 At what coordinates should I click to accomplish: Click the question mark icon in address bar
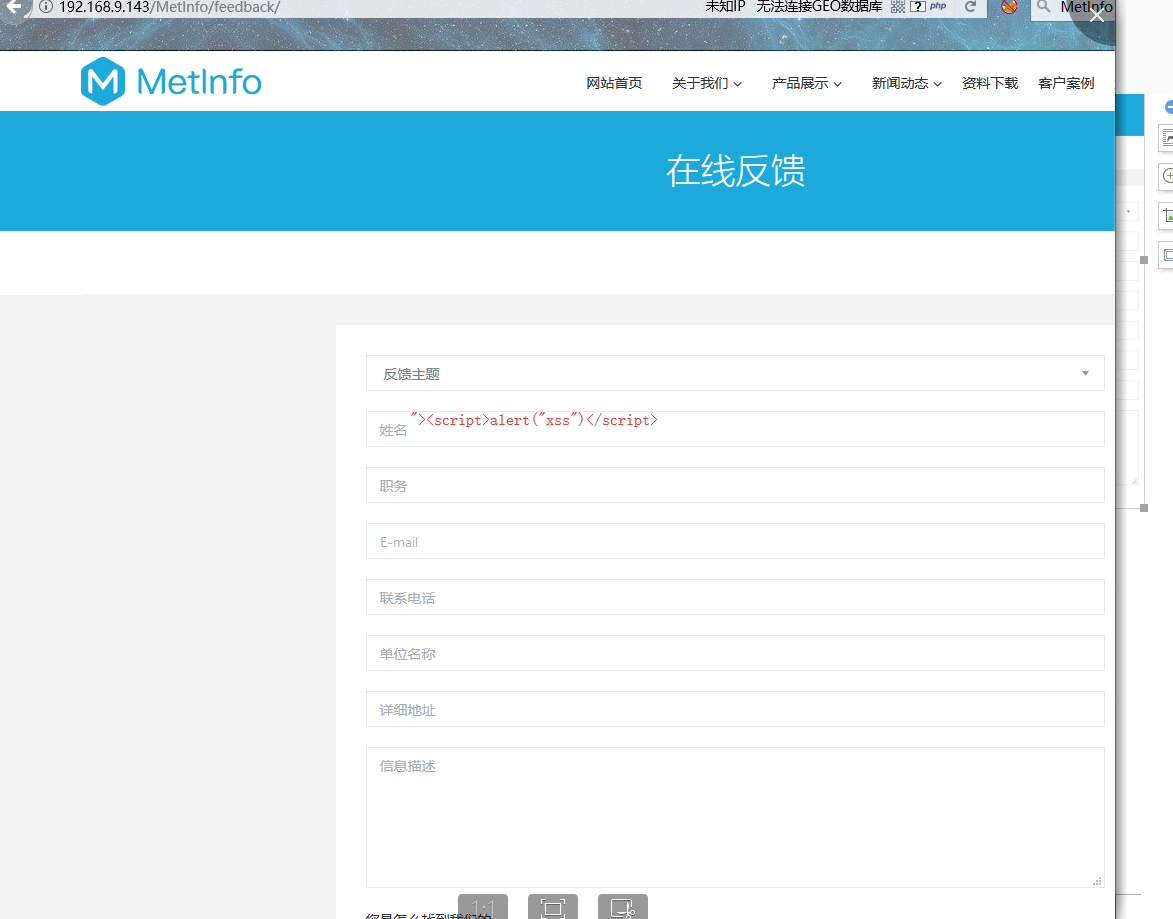[x=918, y=7]
